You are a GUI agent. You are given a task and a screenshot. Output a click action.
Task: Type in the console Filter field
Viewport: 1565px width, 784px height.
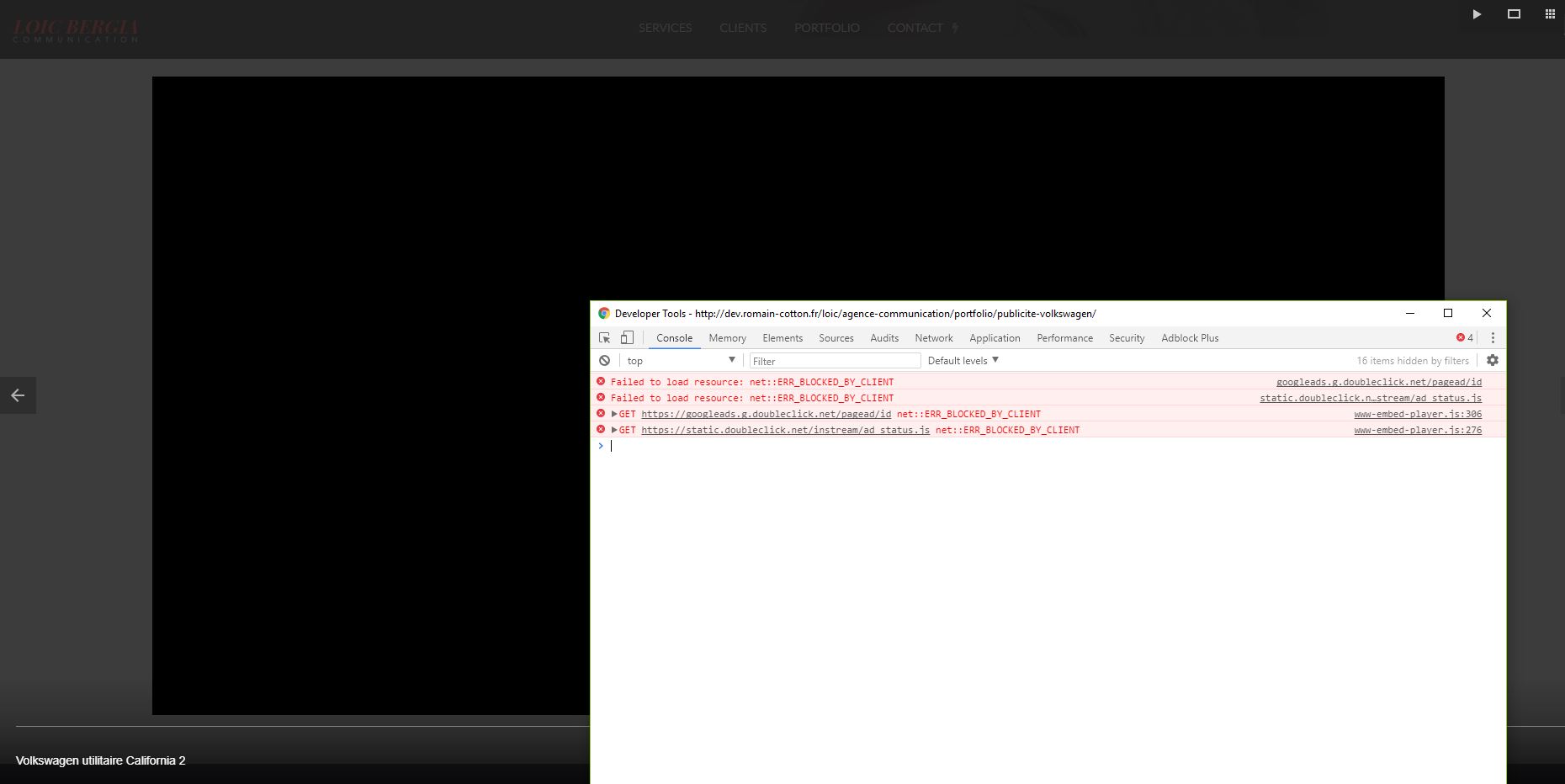pyautogui.click(x=834, y=360)
